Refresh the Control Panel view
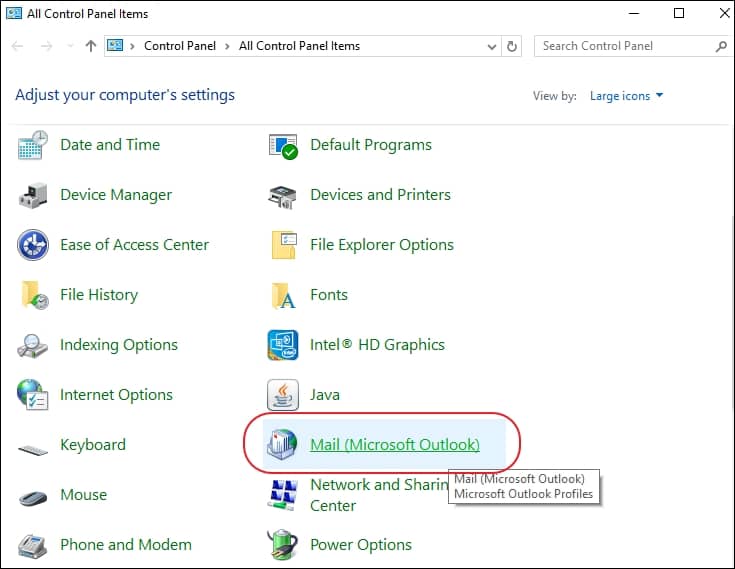This screenshot has width=735, height=569. click(x=512, y=46)
